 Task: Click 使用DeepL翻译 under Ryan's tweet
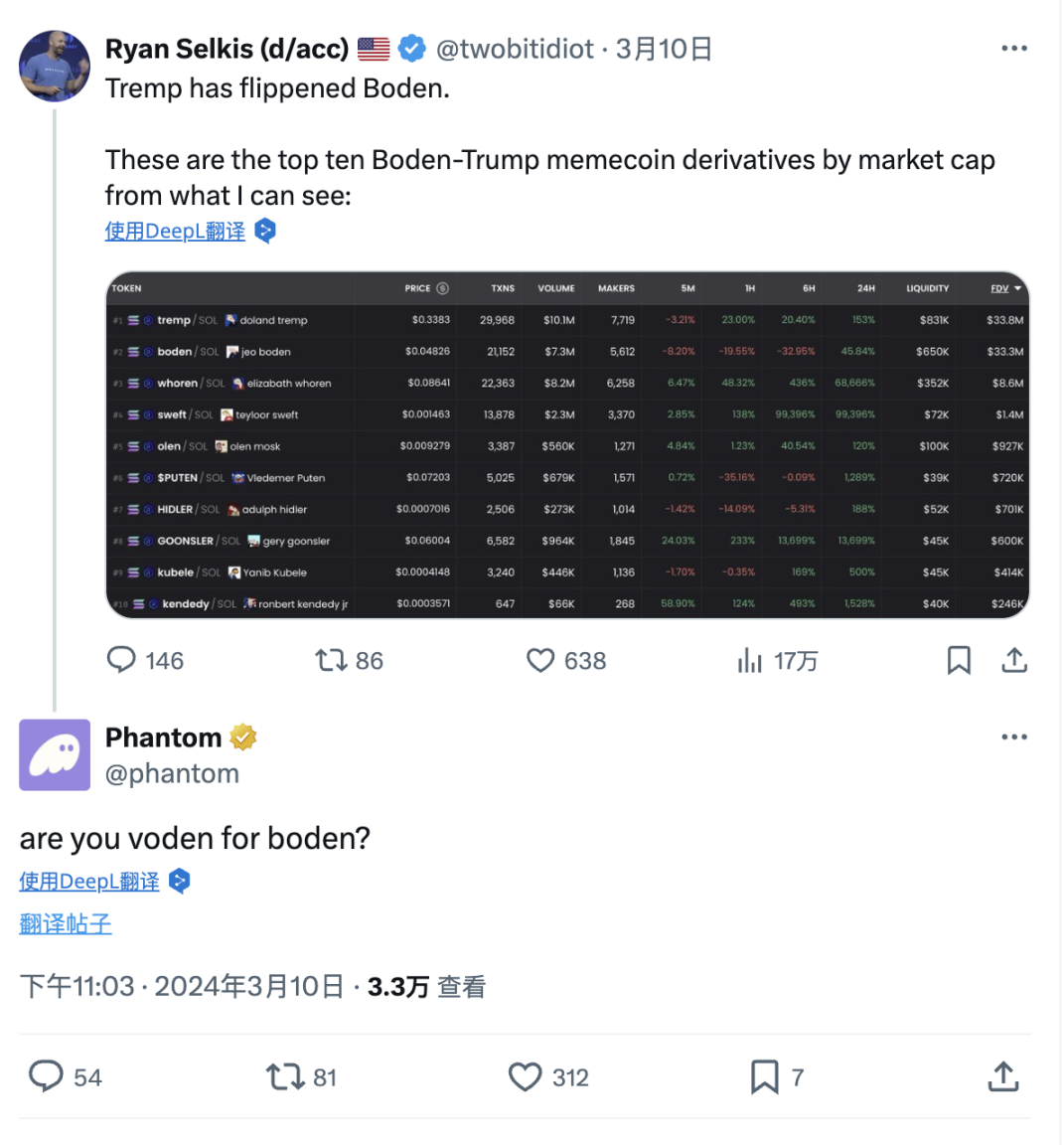(175, 231)
